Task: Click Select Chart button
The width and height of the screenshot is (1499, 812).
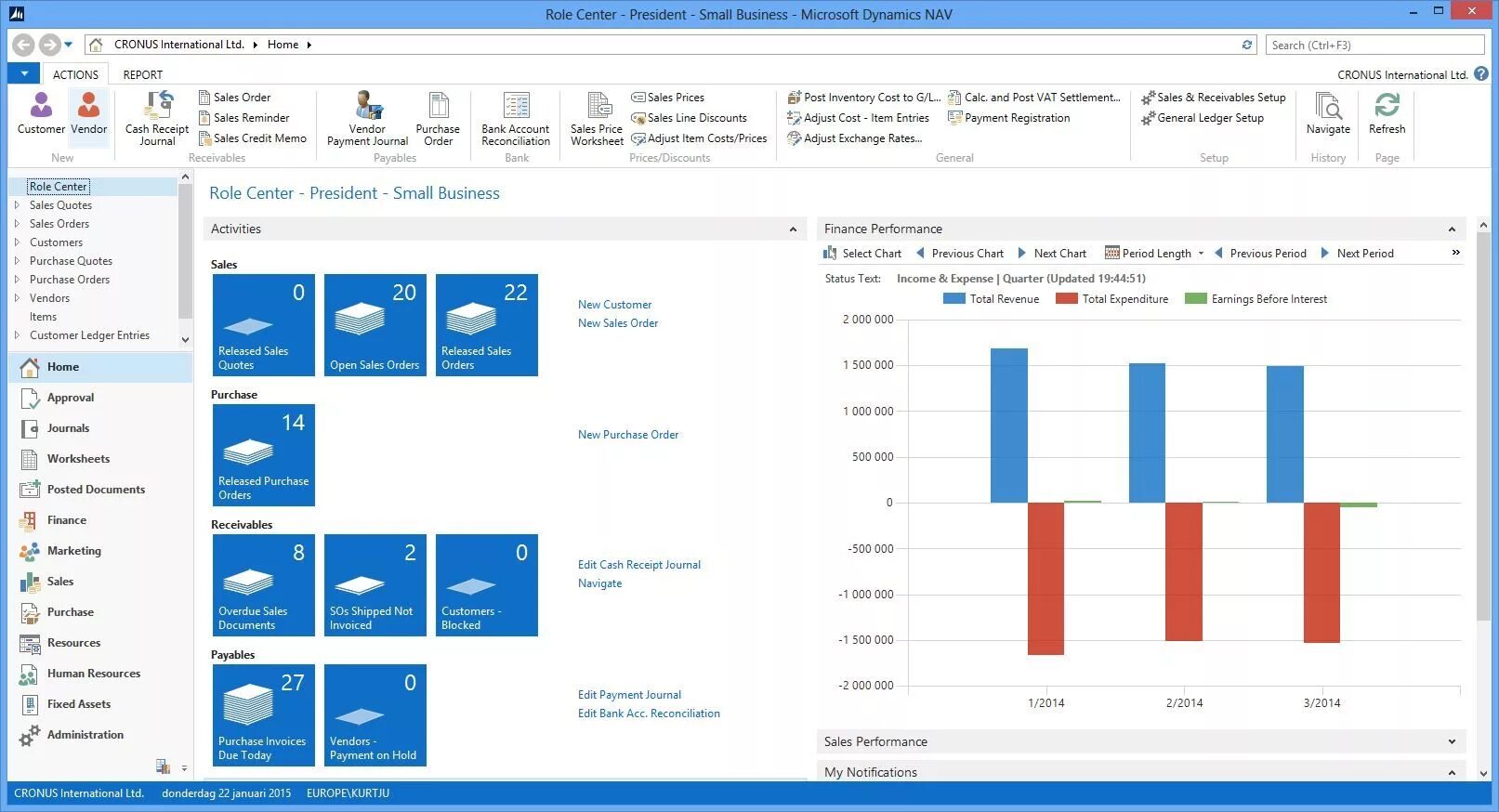Action: point(861,253)
